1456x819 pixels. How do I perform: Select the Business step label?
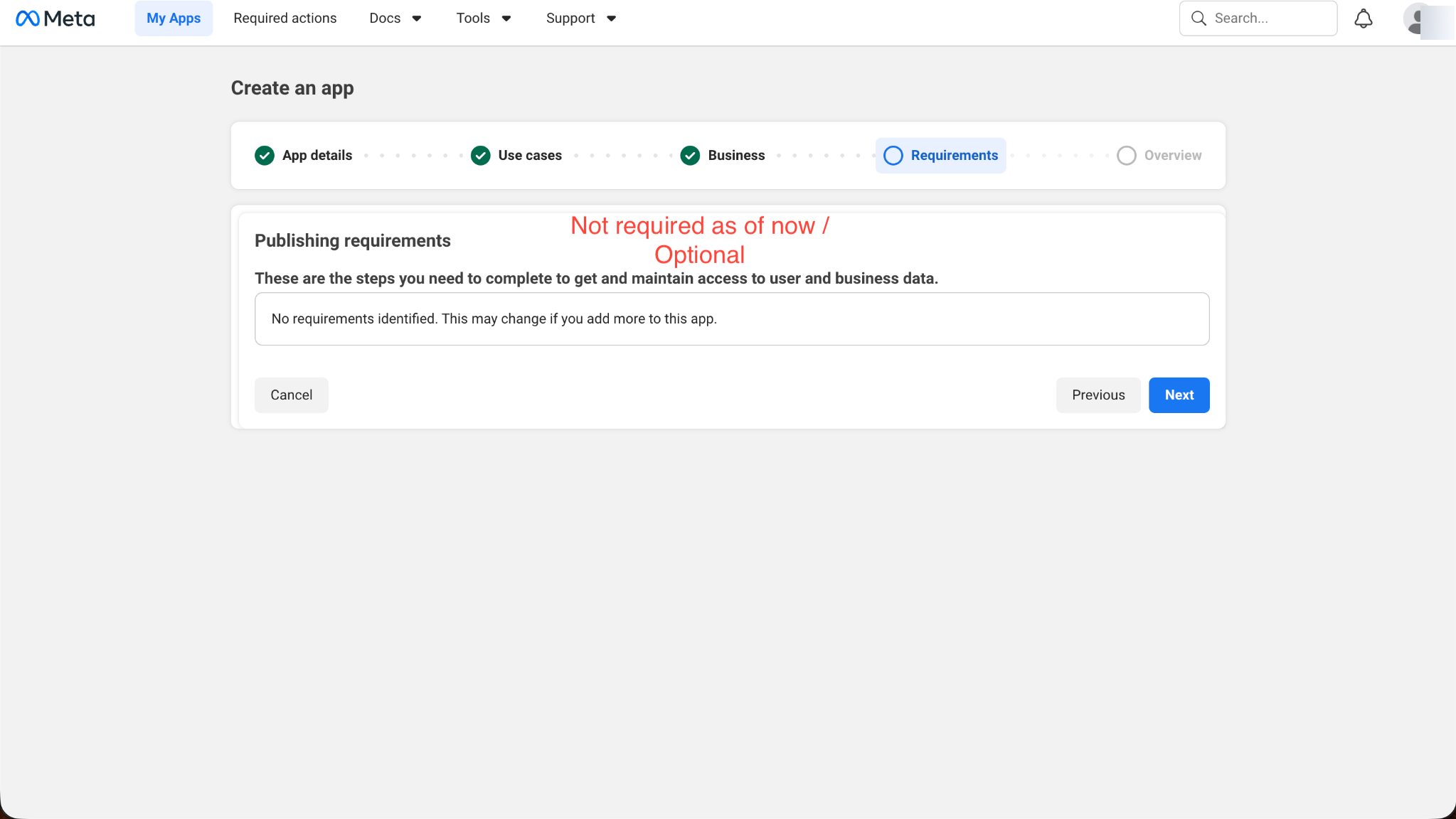[x=736, y=156]
